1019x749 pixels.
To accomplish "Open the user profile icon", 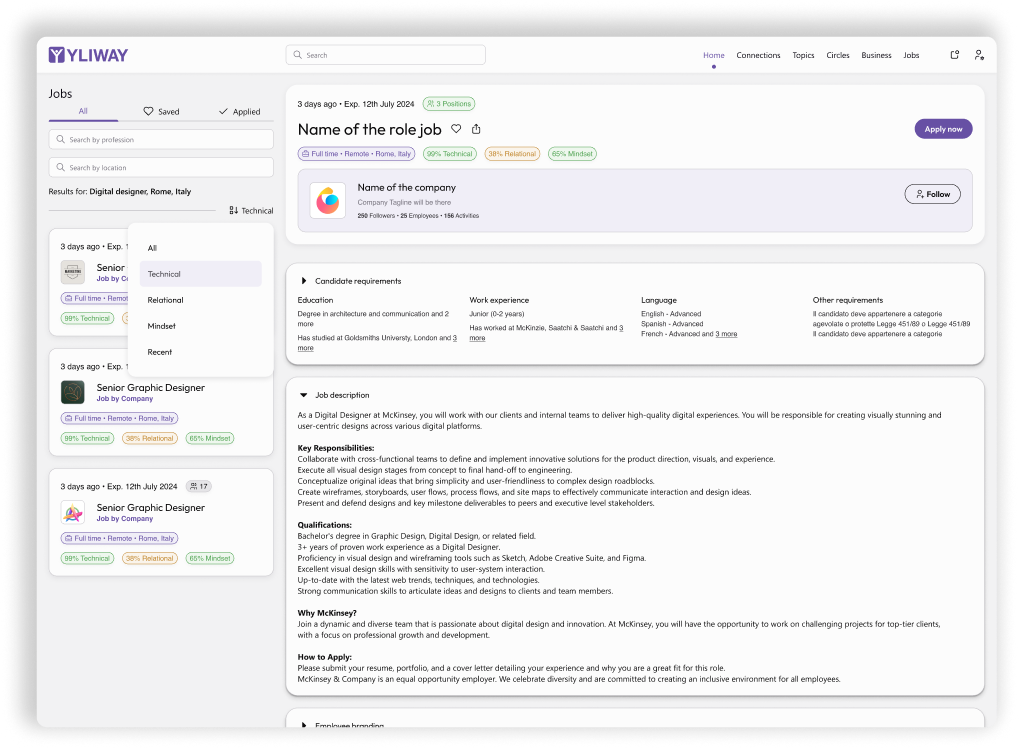I will (x=979, y=55).
